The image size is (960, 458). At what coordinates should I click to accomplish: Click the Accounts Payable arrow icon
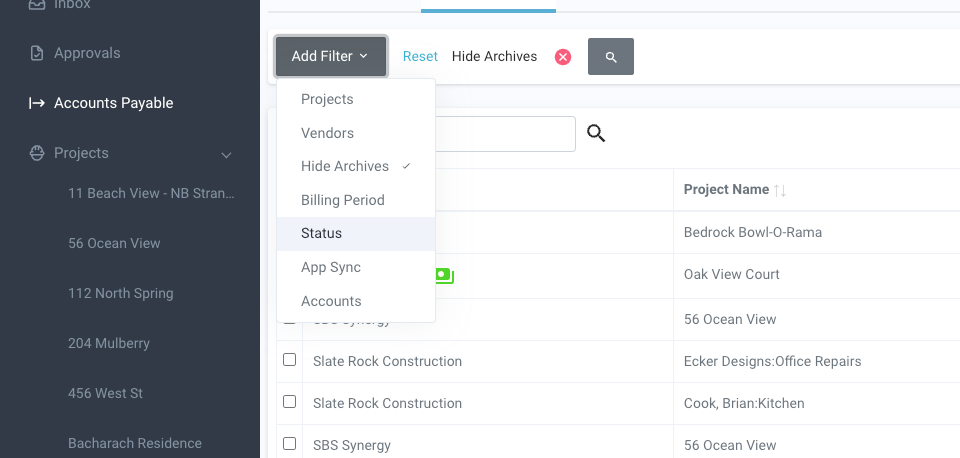click(x=37, y=103)
